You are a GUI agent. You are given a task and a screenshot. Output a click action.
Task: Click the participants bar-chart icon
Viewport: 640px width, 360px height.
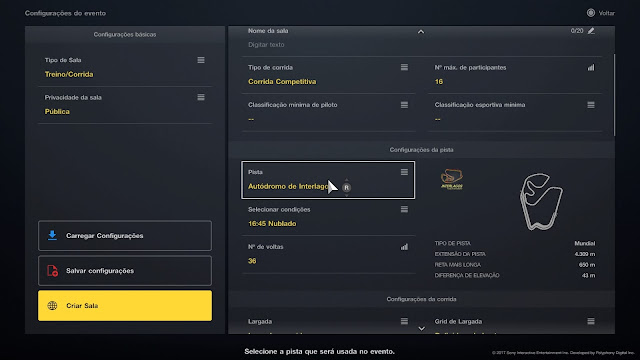pos(591,67)
